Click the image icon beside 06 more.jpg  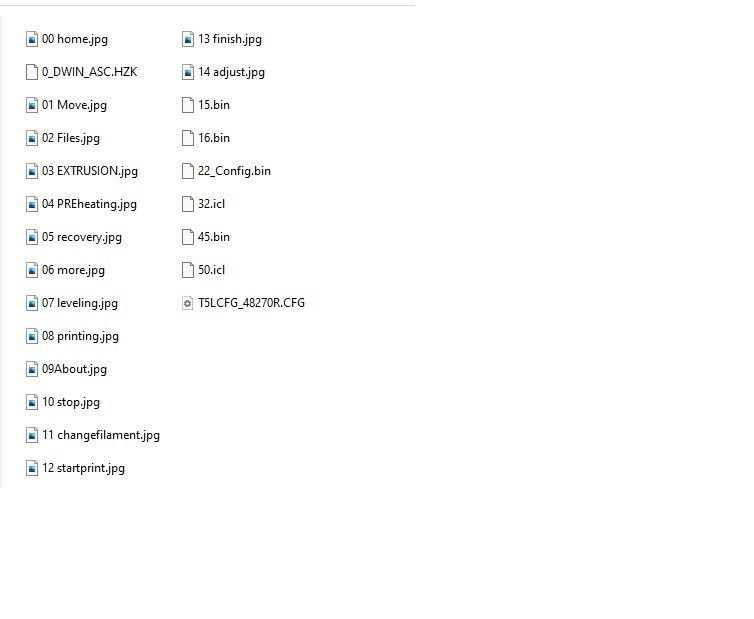32,270
